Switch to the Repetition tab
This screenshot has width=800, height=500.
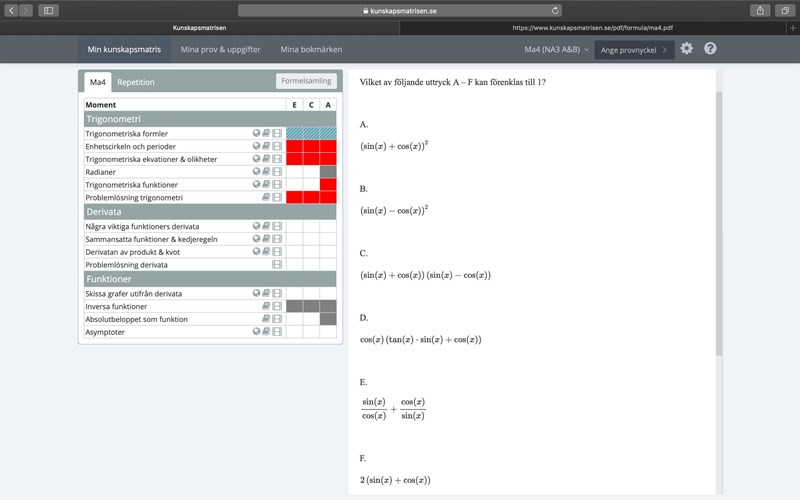click(135, 82)
